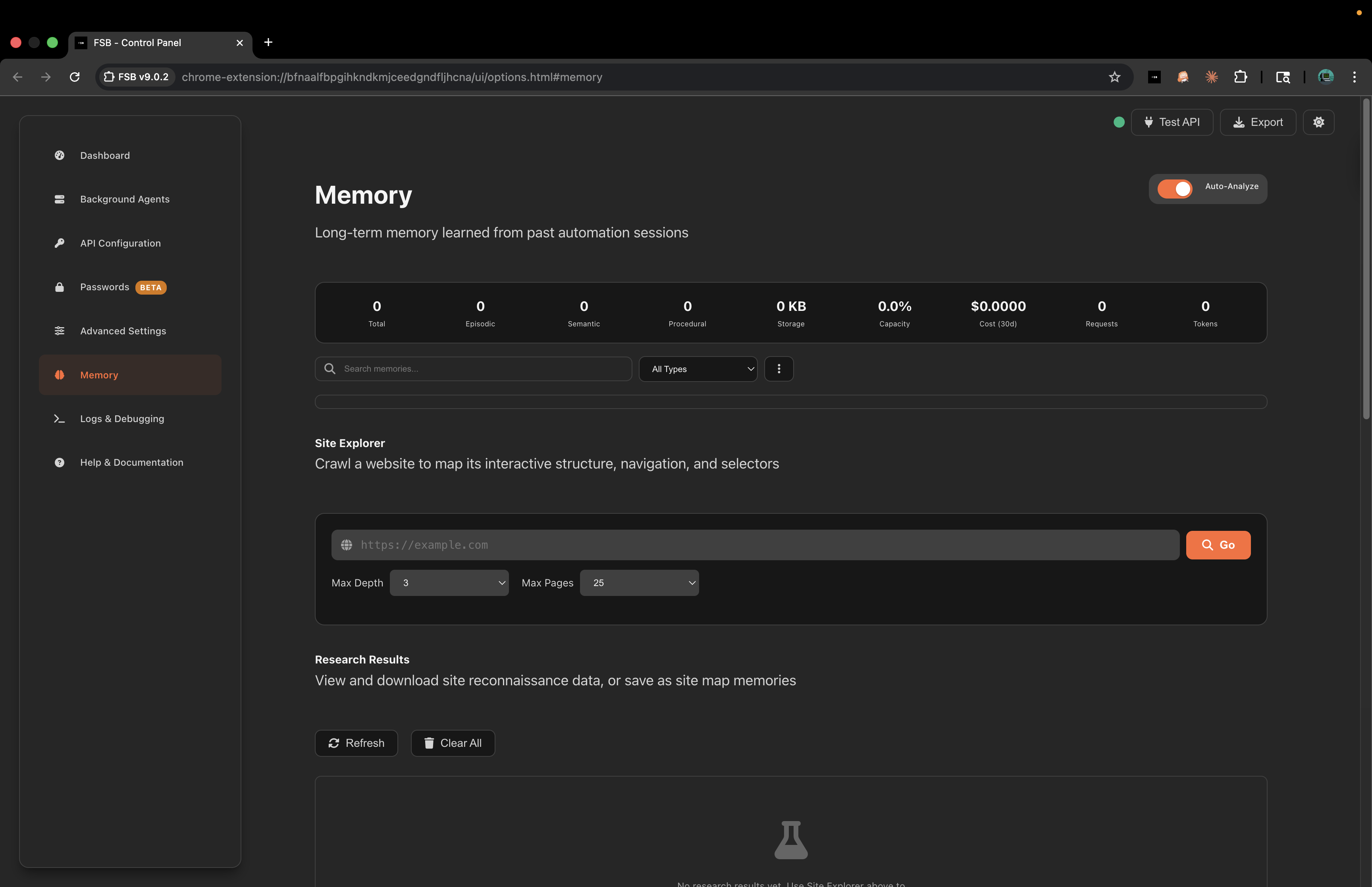Click the tab search side panel icon
The height and width of the screenshot is (887, 1372).
(x=1283, y=77)
